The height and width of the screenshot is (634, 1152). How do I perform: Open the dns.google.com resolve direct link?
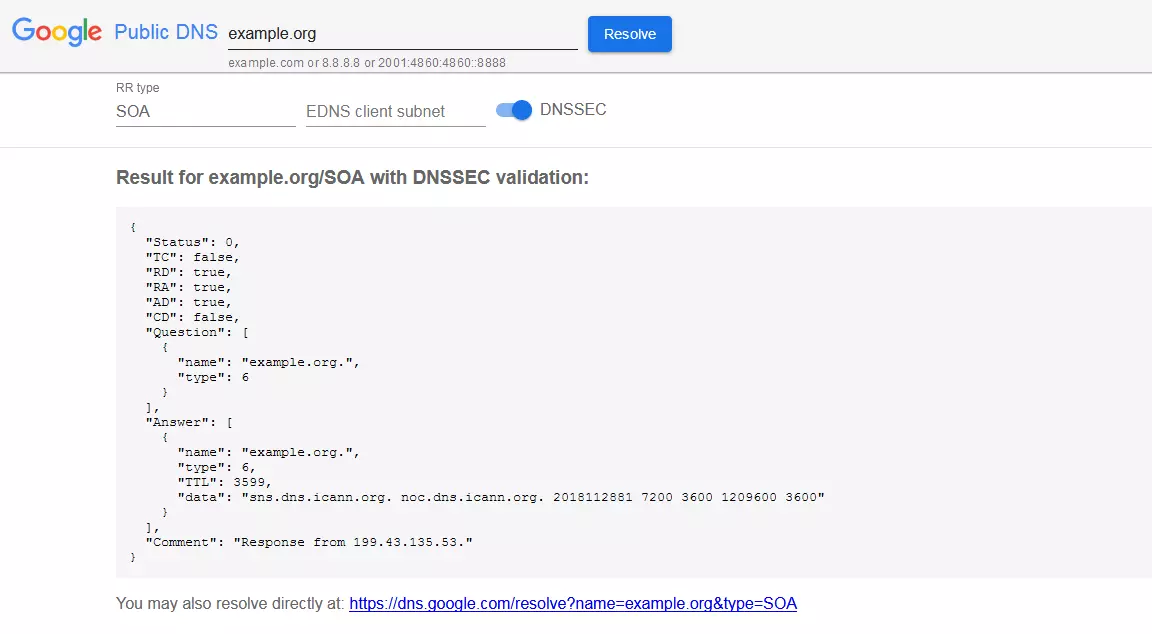(x=573, y=603)
